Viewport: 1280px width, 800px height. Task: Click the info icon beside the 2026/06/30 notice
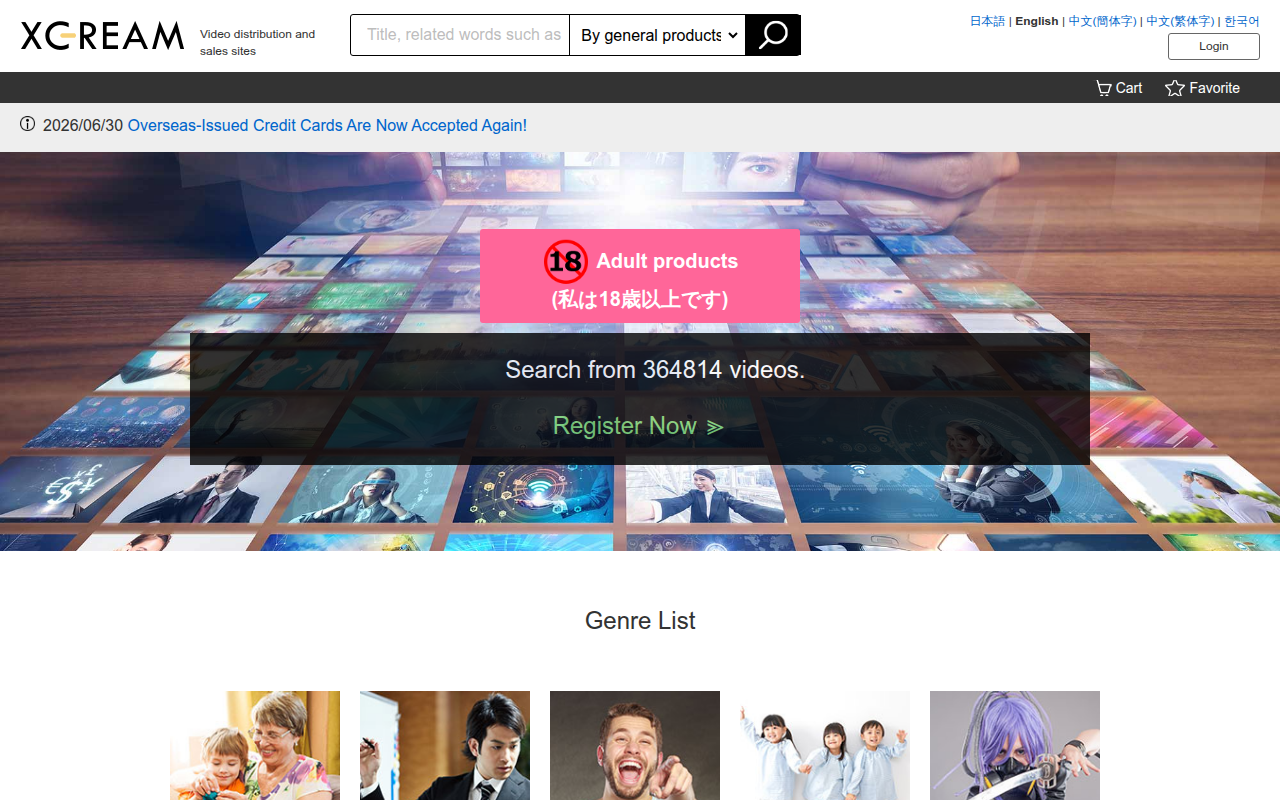click(27, 125)
